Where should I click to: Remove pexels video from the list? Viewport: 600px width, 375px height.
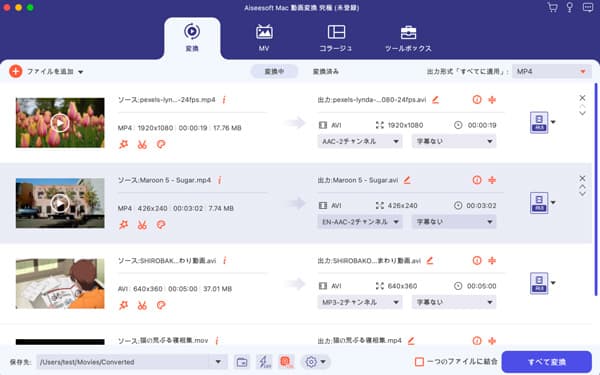coord(582,98)
